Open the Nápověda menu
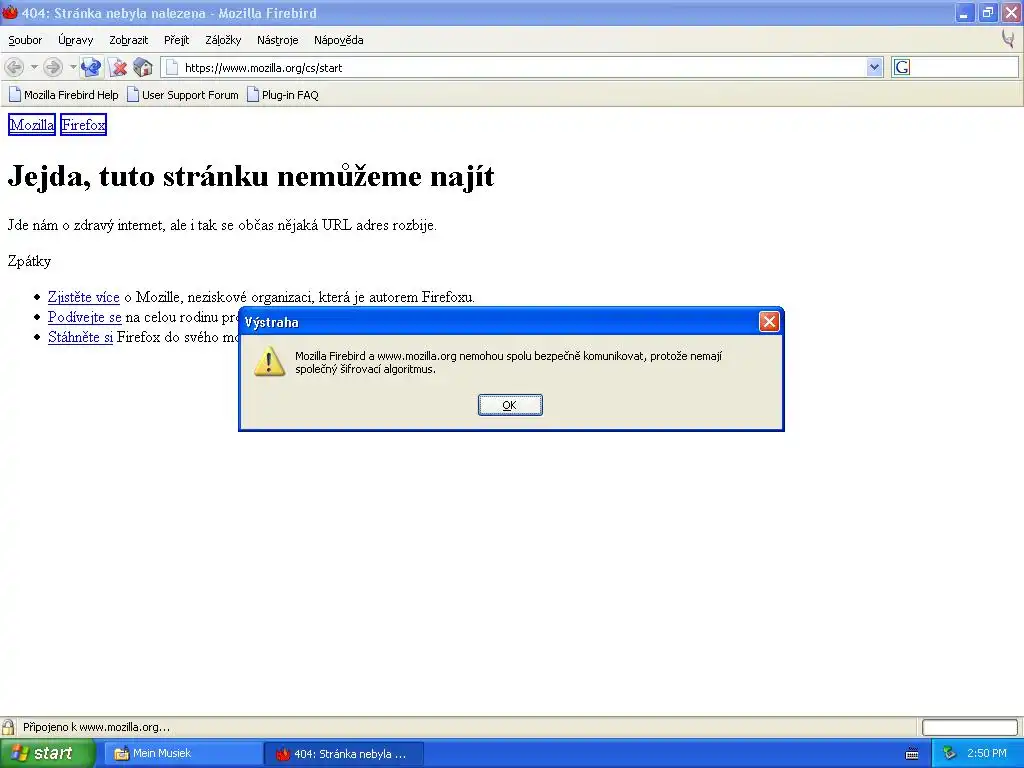The height and width of the screenshot is (768, 1024). (x=338, y=40)
